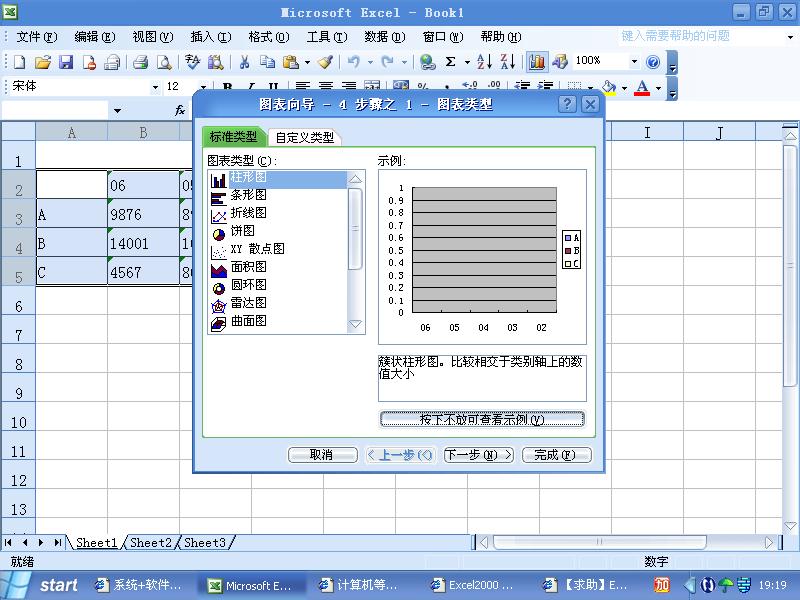Click the AutoSum sigma icon
800x600 pixels.
click(x=451, y=62)
